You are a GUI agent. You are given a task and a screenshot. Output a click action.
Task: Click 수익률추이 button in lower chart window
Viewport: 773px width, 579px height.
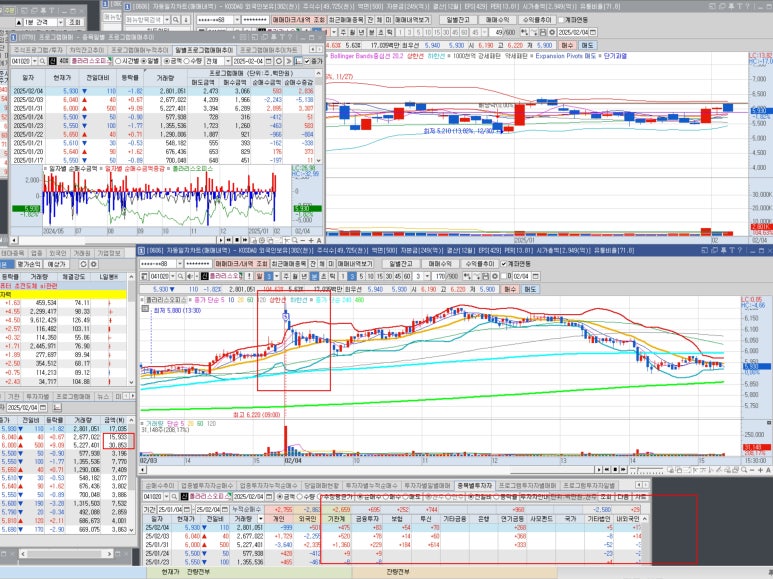(479, 264)
